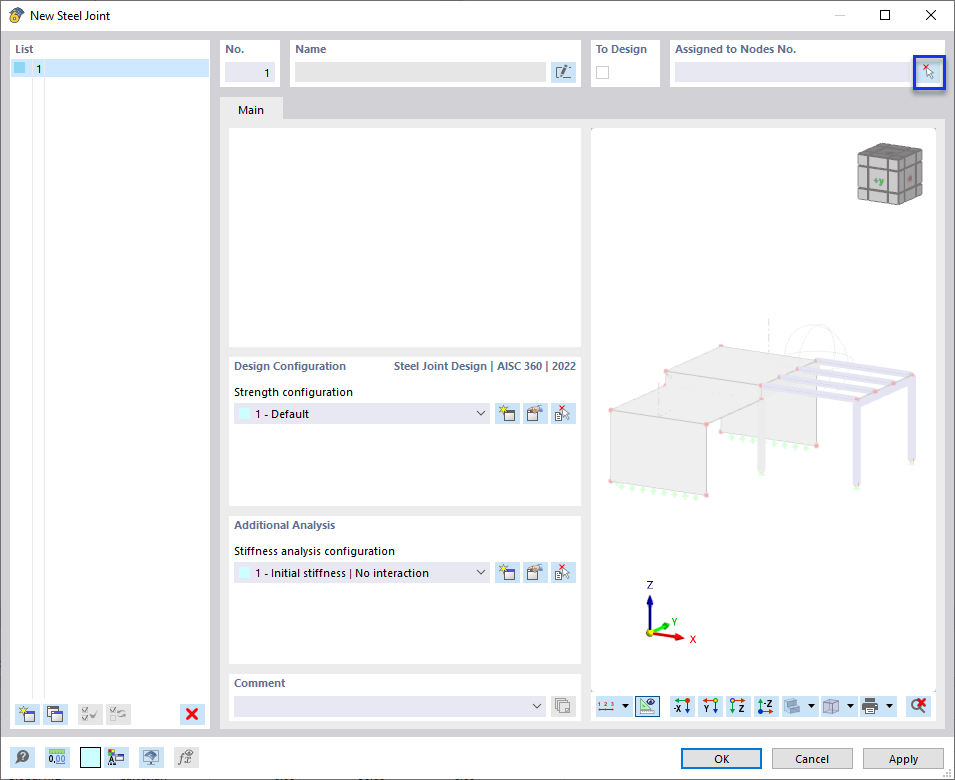Expand the stiffness analysis configuration dropdown
955x780 pixels.
(x=480, y=572)
